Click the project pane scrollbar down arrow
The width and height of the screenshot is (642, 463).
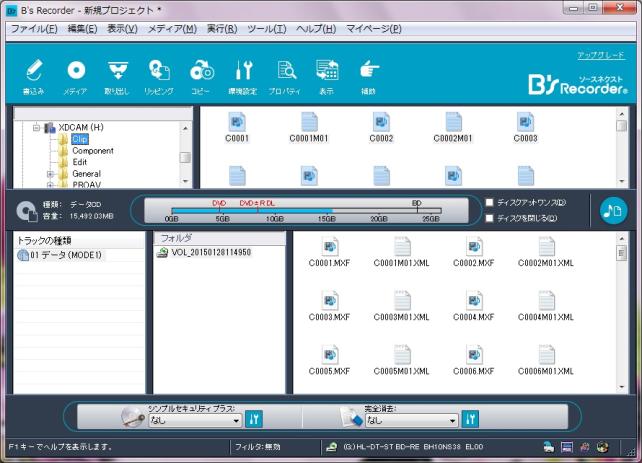click(x=622, y=387)
